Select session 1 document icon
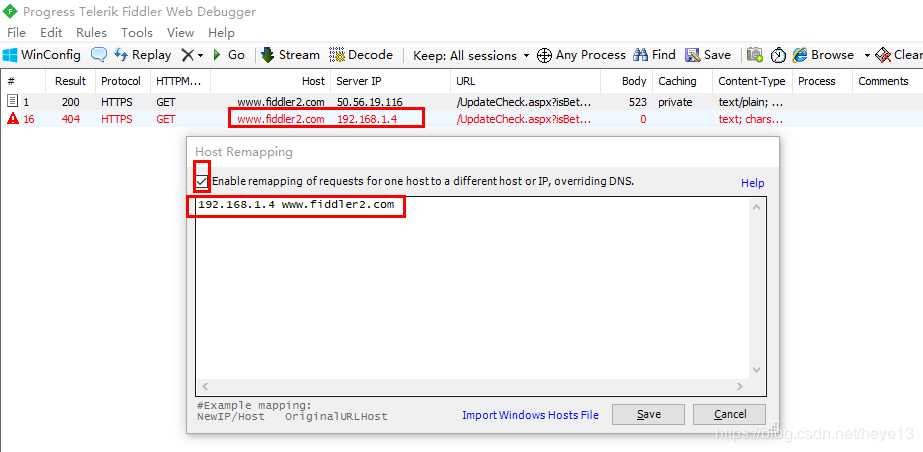 tap(12, 101)
